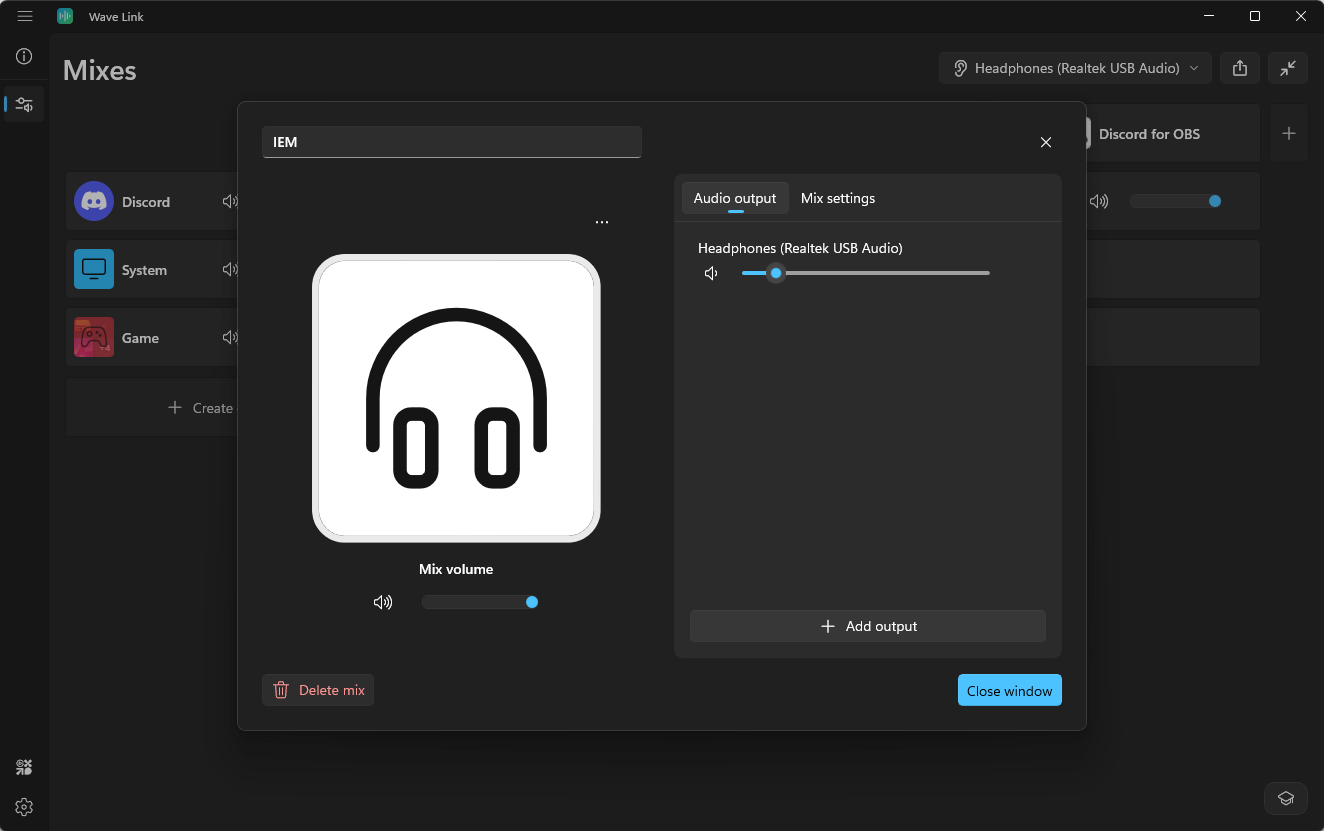Viewport: 1324px width, 831px height.
Task: Click the add mix plus button
Action: 1289,133
